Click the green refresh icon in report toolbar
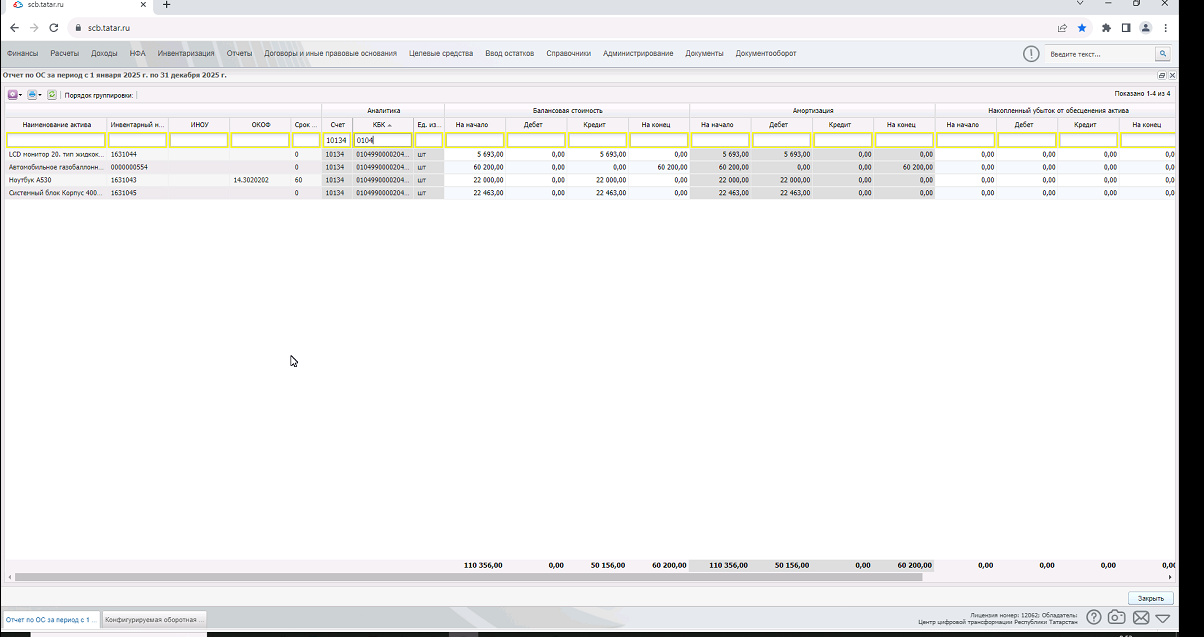1204x637 pixels. [x=52, y=95]
